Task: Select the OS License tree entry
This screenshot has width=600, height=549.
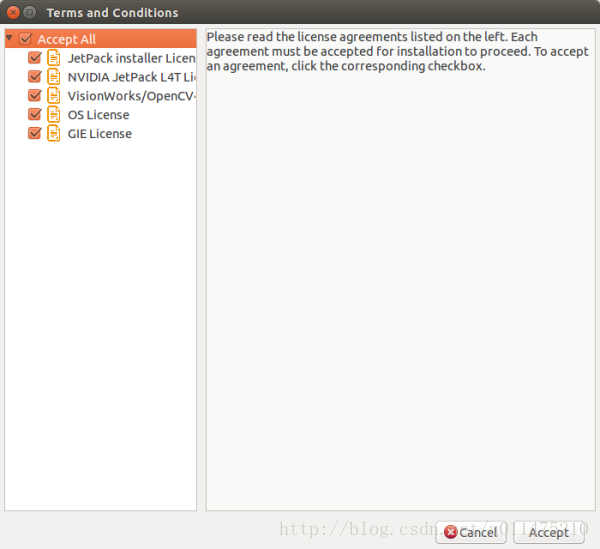Action: [98, 115]
